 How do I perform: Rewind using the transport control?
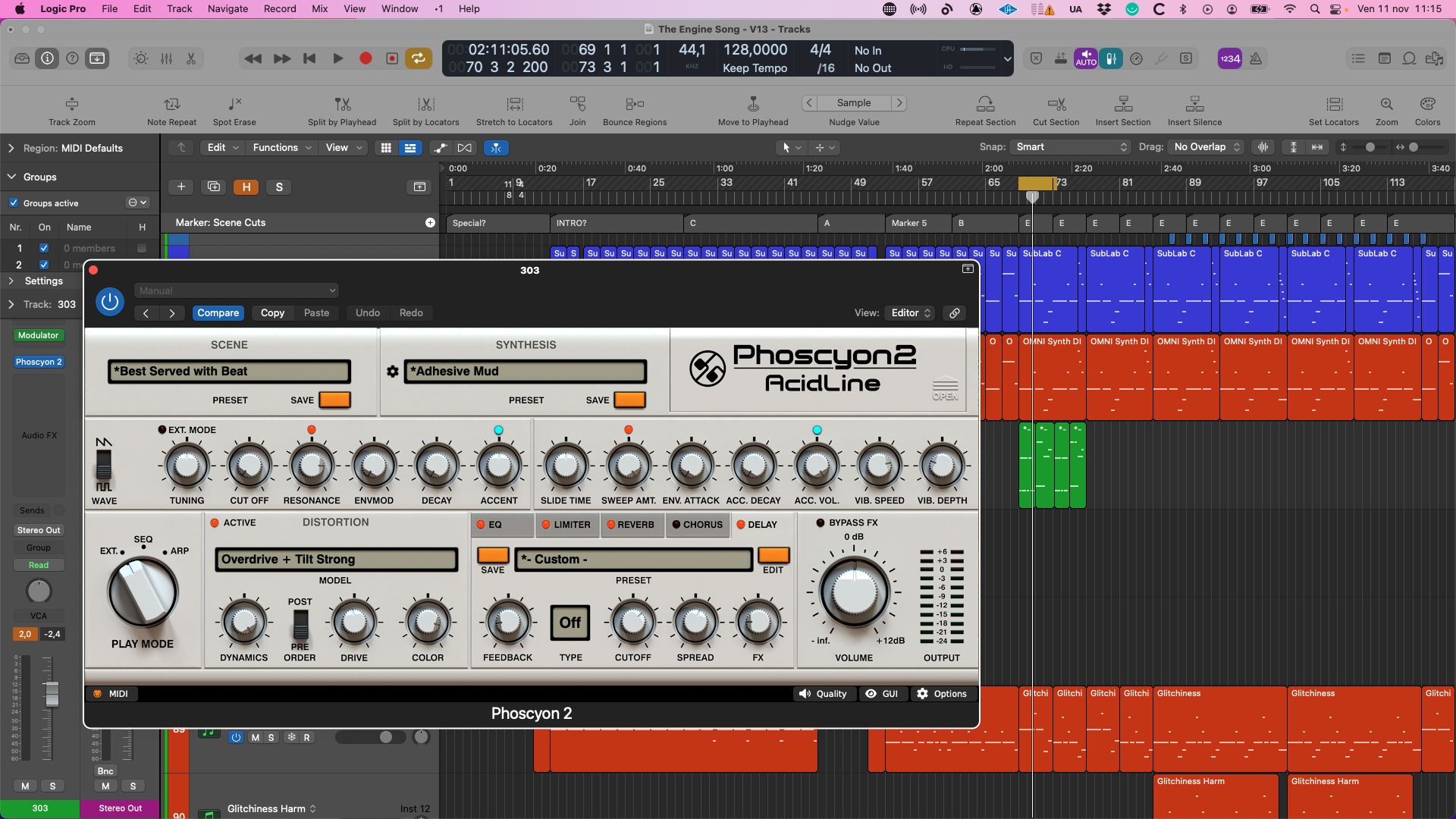click(253, 58)
